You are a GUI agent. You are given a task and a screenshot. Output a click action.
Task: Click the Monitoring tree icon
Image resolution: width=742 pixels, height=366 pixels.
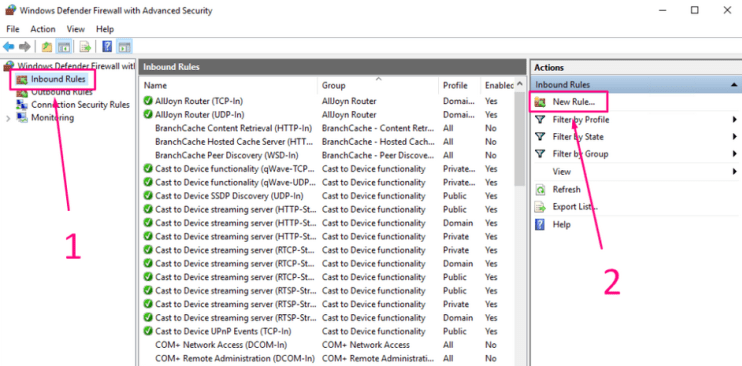coord(22,117)
